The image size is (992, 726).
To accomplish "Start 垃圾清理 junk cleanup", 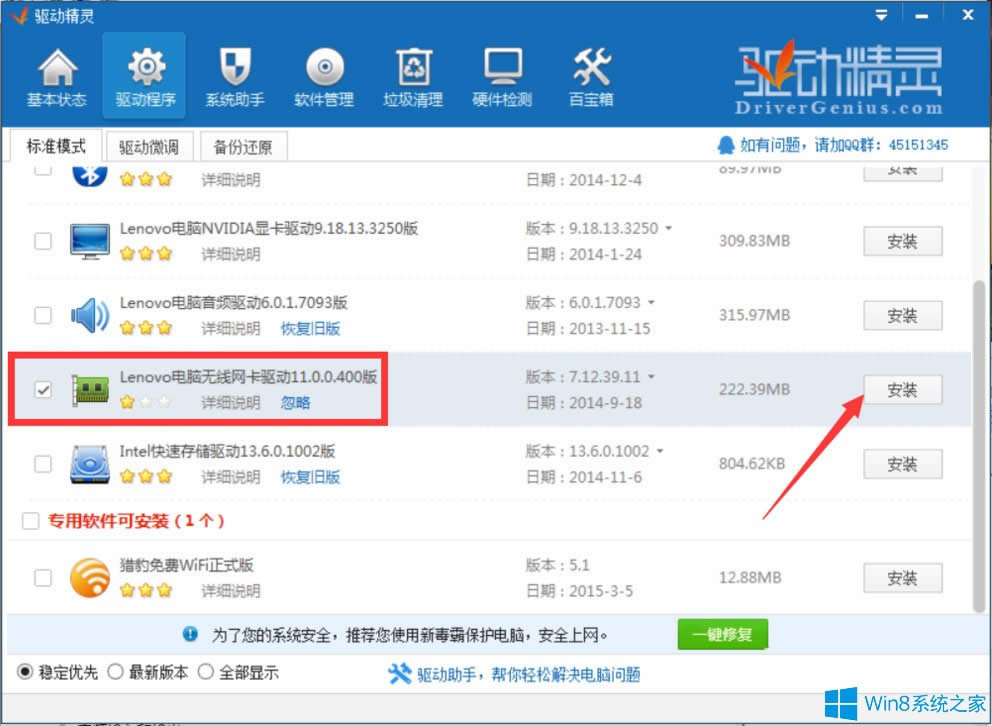I will 412,75.
